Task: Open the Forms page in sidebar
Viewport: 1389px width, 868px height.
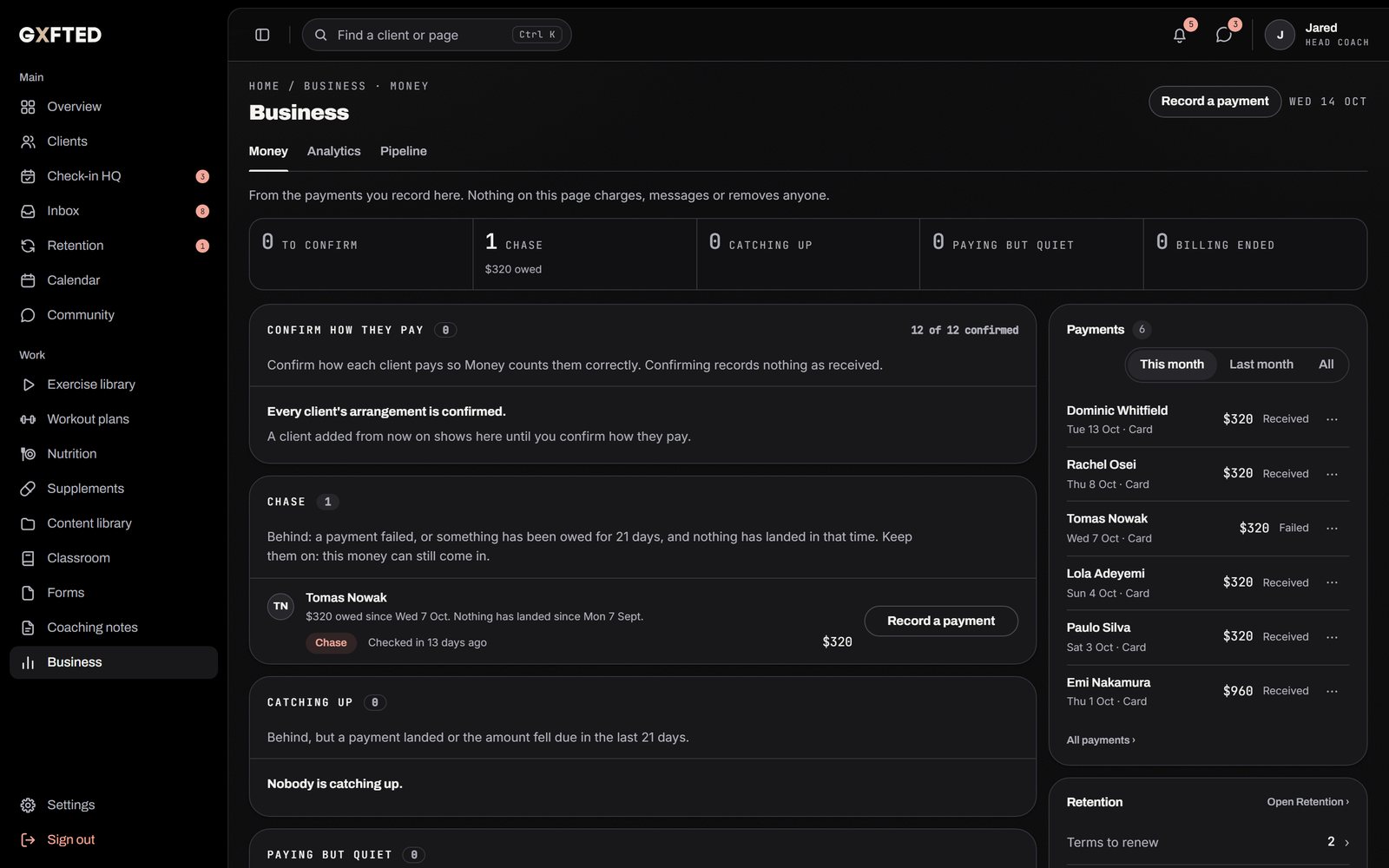Action: (114, 593)
